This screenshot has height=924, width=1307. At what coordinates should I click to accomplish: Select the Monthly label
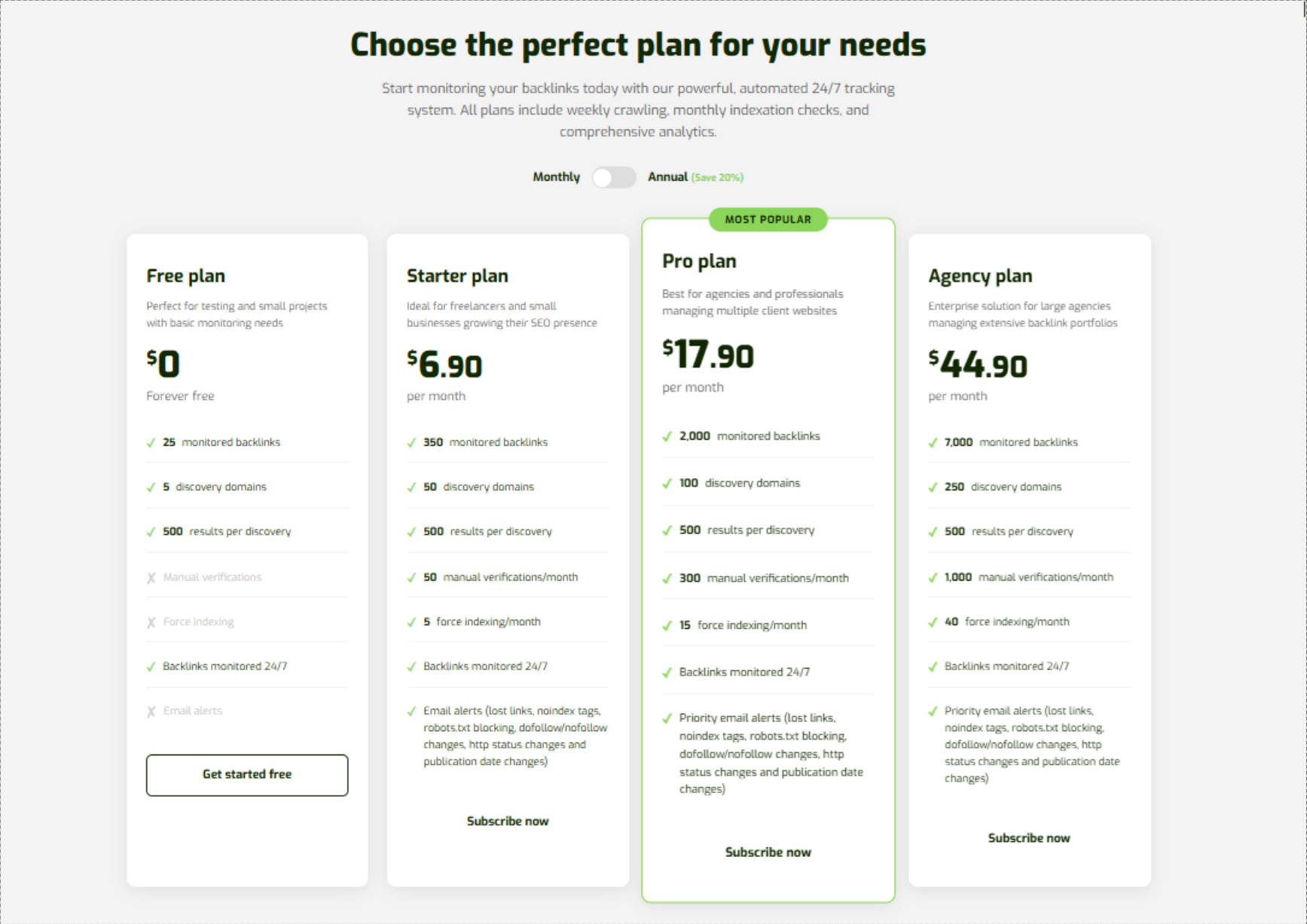(x=556, y=177)
